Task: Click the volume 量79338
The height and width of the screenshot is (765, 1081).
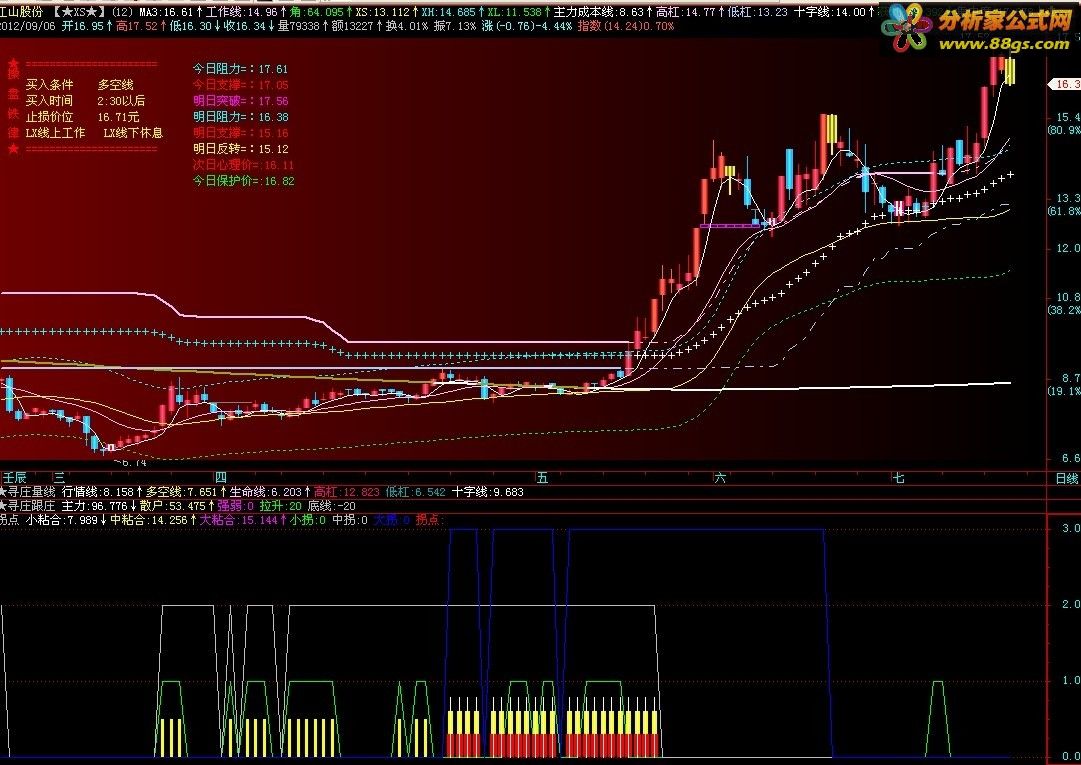Action: click(x=299, y=26)
